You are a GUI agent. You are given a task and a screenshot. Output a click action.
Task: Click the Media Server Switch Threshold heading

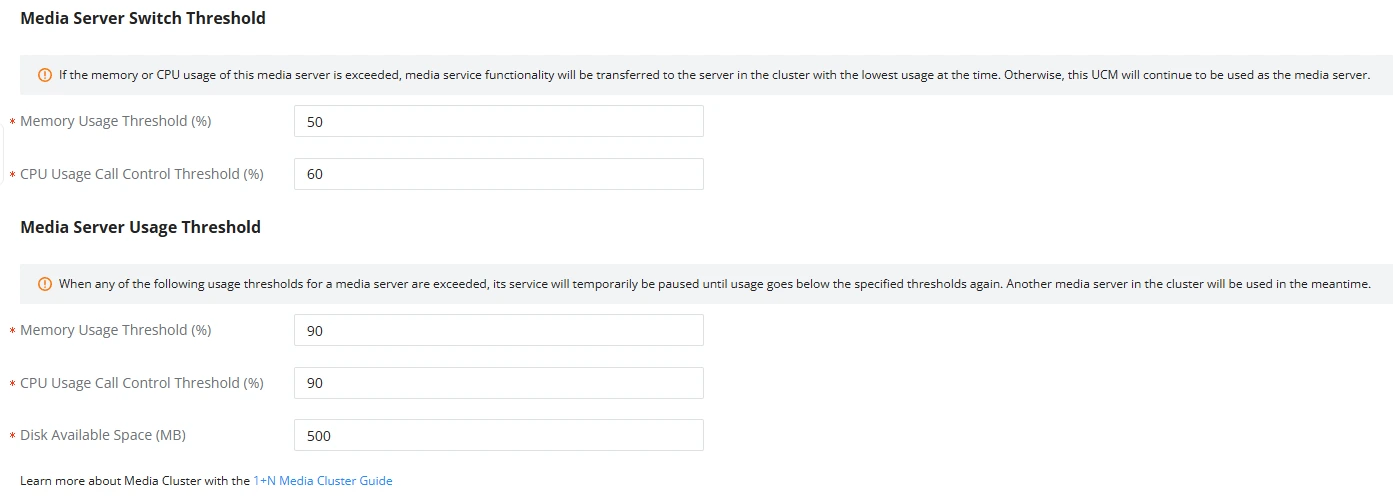point(143,18)
